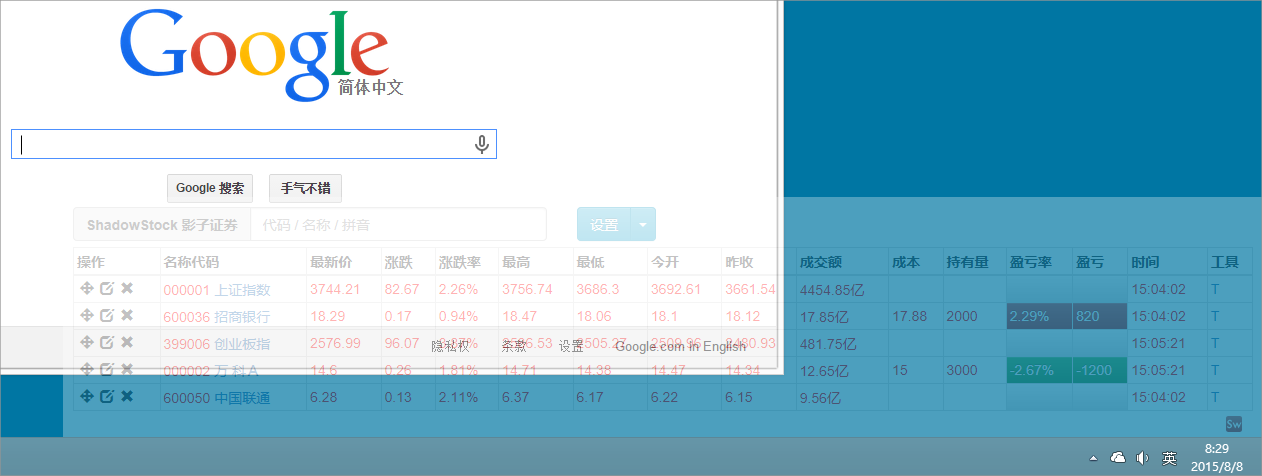Click the 2.29% profit rate cell
The width and height of the screenshot is (1262, 476).
[x=1039, y=316]
